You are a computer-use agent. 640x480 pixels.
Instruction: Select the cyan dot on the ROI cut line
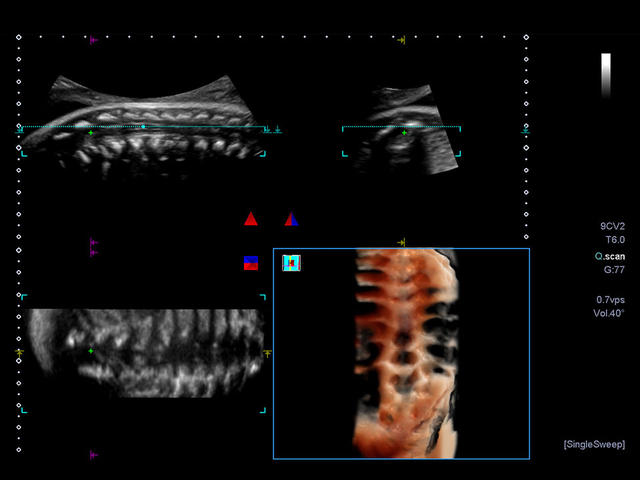pyautogui.click(x=143, y=127)
